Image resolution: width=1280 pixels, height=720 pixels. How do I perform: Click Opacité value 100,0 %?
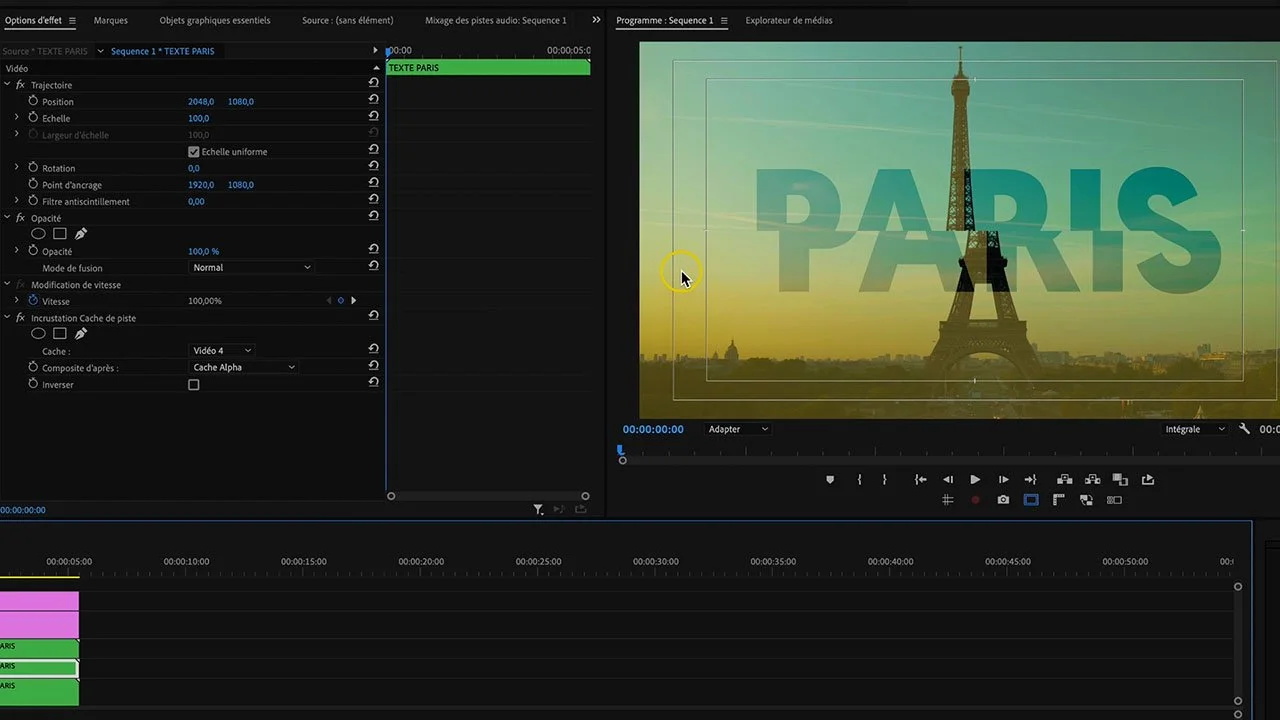tap(204, 251)
